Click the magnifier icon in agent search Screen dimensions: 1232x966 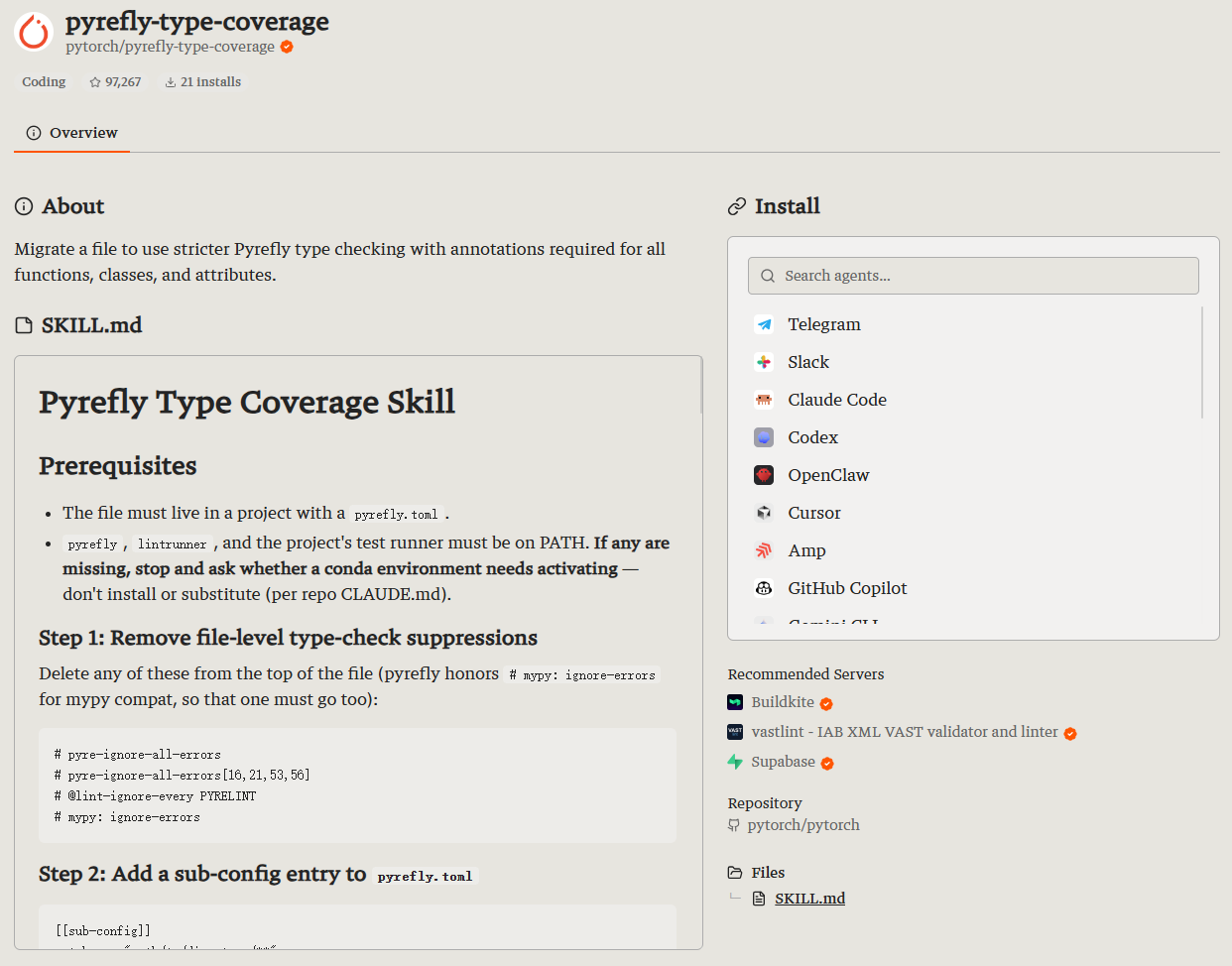click(x=768, y=276)
